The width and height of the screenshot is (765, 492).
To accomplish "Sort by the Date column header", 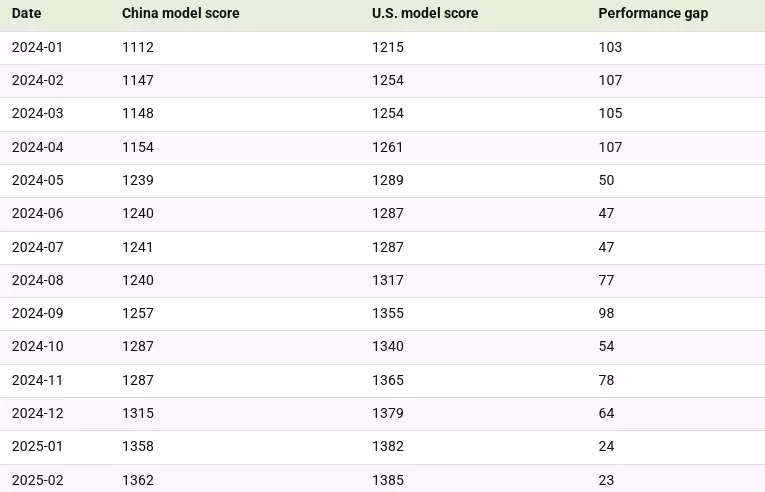I will pyautogui.click(x=27, y=14).
